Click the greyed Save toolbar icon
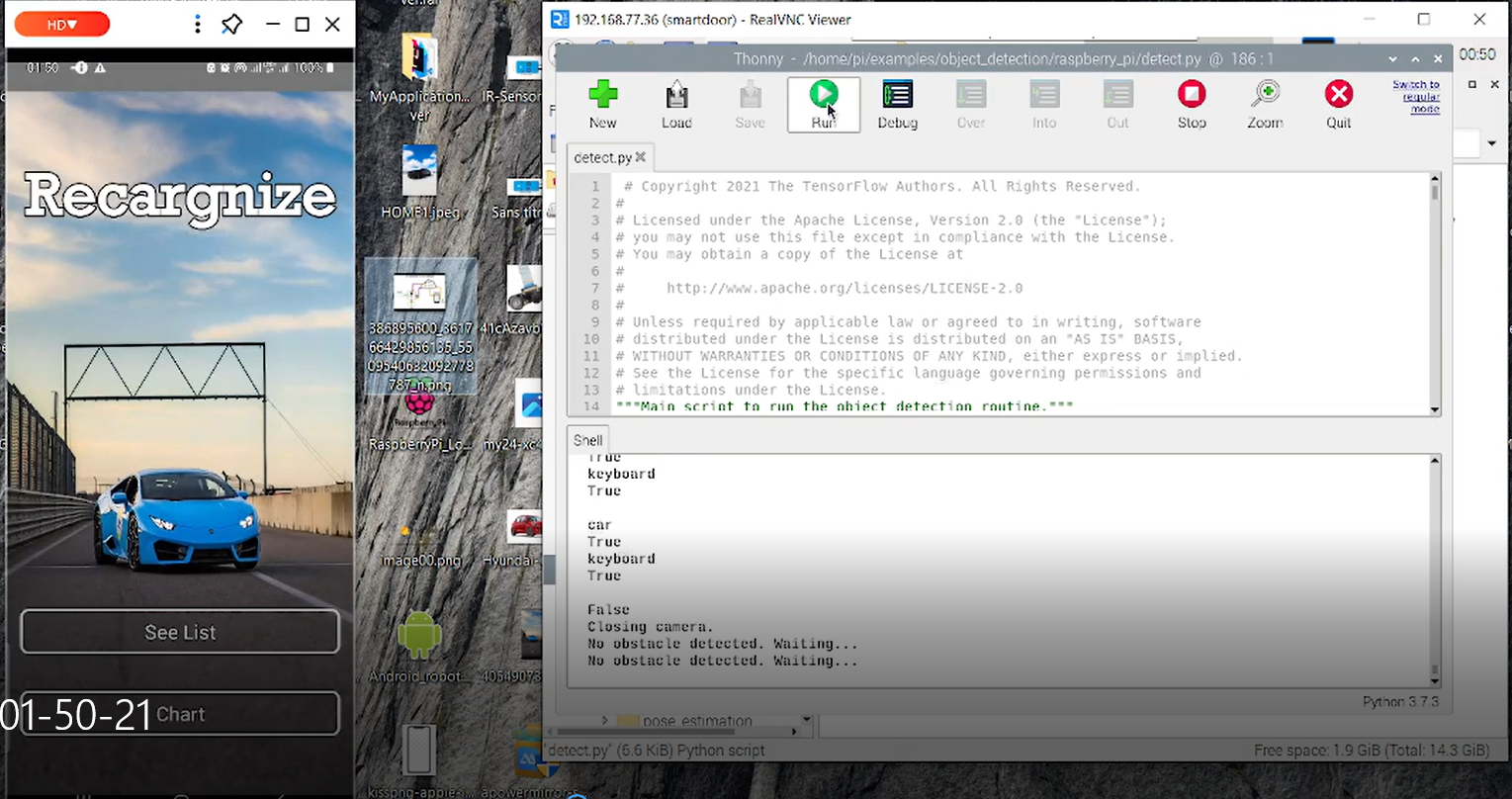Screen dimensions: 1512x799 (750, 105)
